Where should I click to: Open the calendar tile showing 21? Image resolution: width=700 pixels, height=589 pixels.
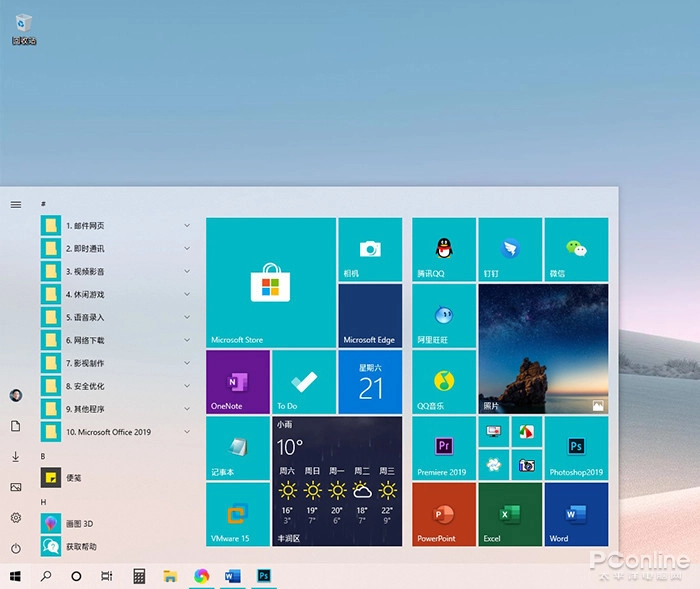click(x=370, y=382)
